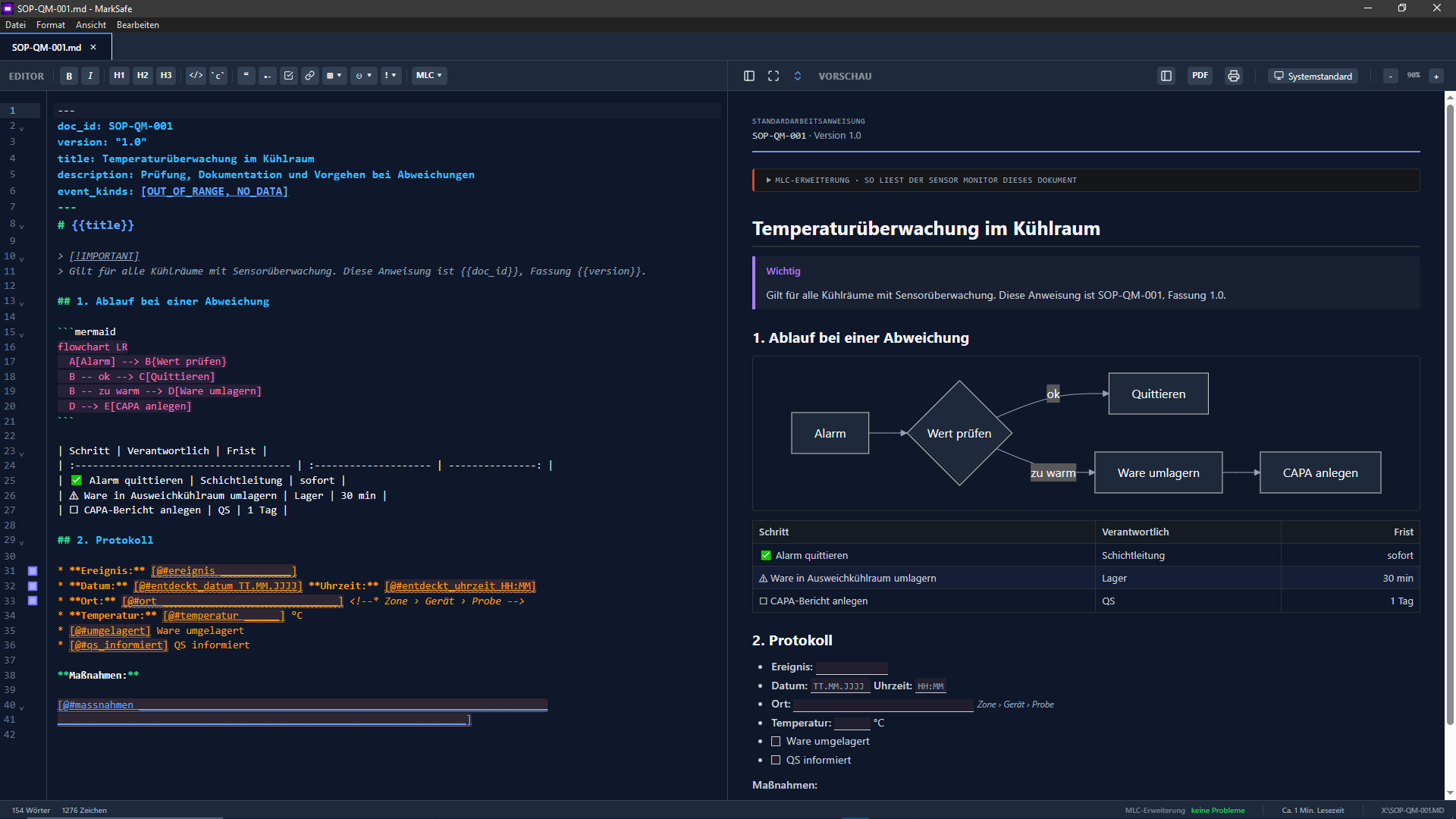
Task: Collapse the fold at line 29
Action: [21, 541]
